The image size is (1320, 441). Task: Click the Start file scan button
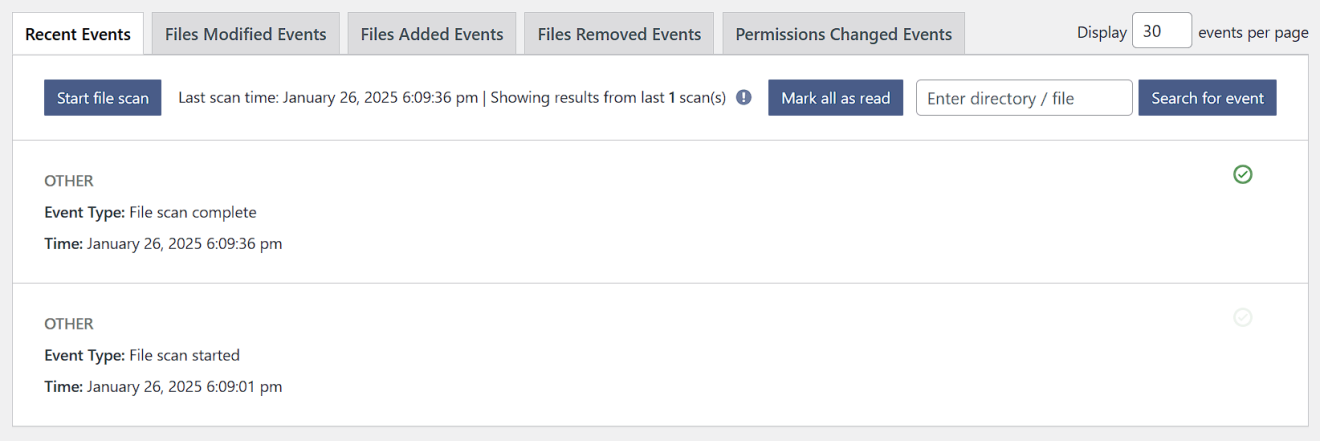tap(103, 98)
